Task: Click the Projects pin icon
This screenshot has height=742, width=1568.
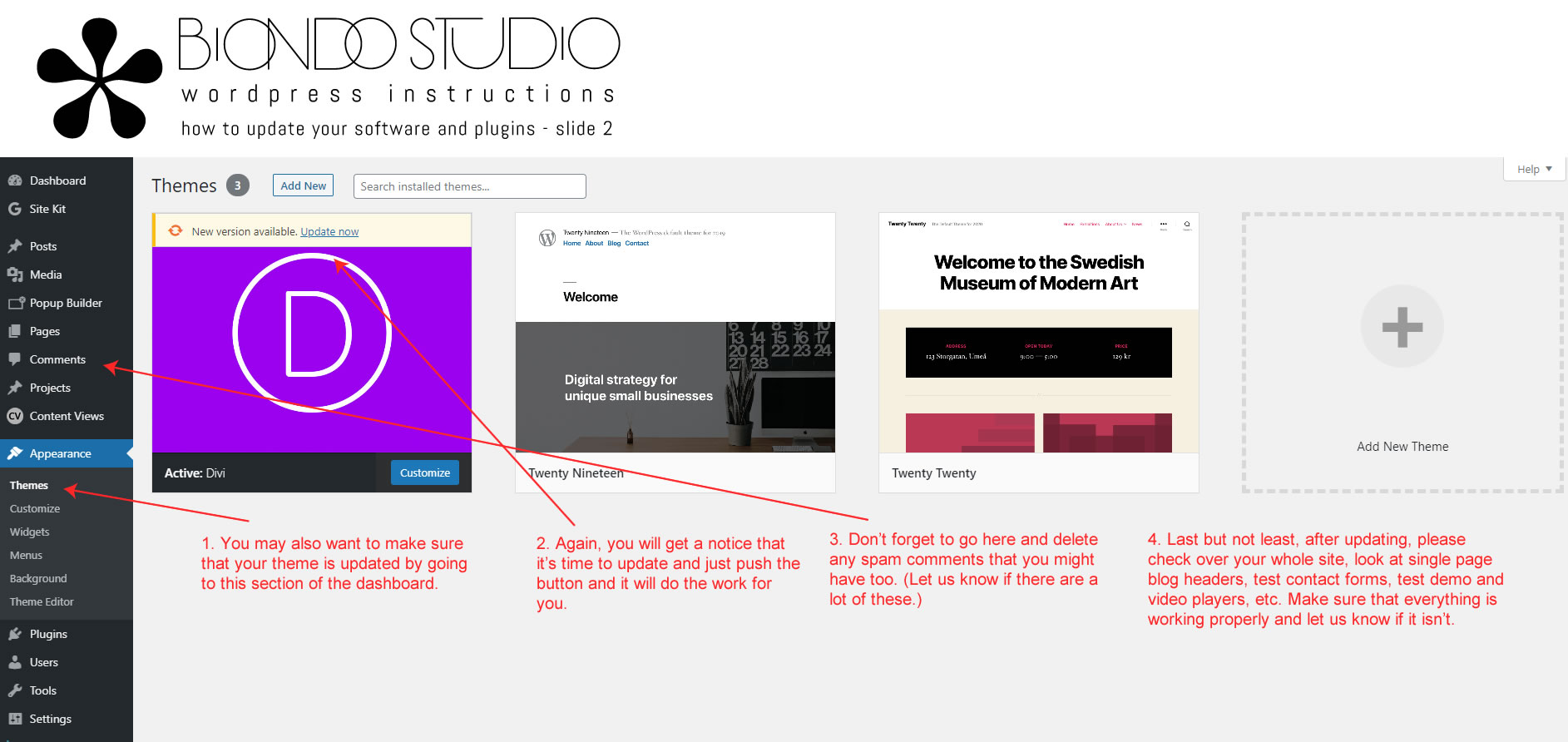Action: [x=15, y=388]
